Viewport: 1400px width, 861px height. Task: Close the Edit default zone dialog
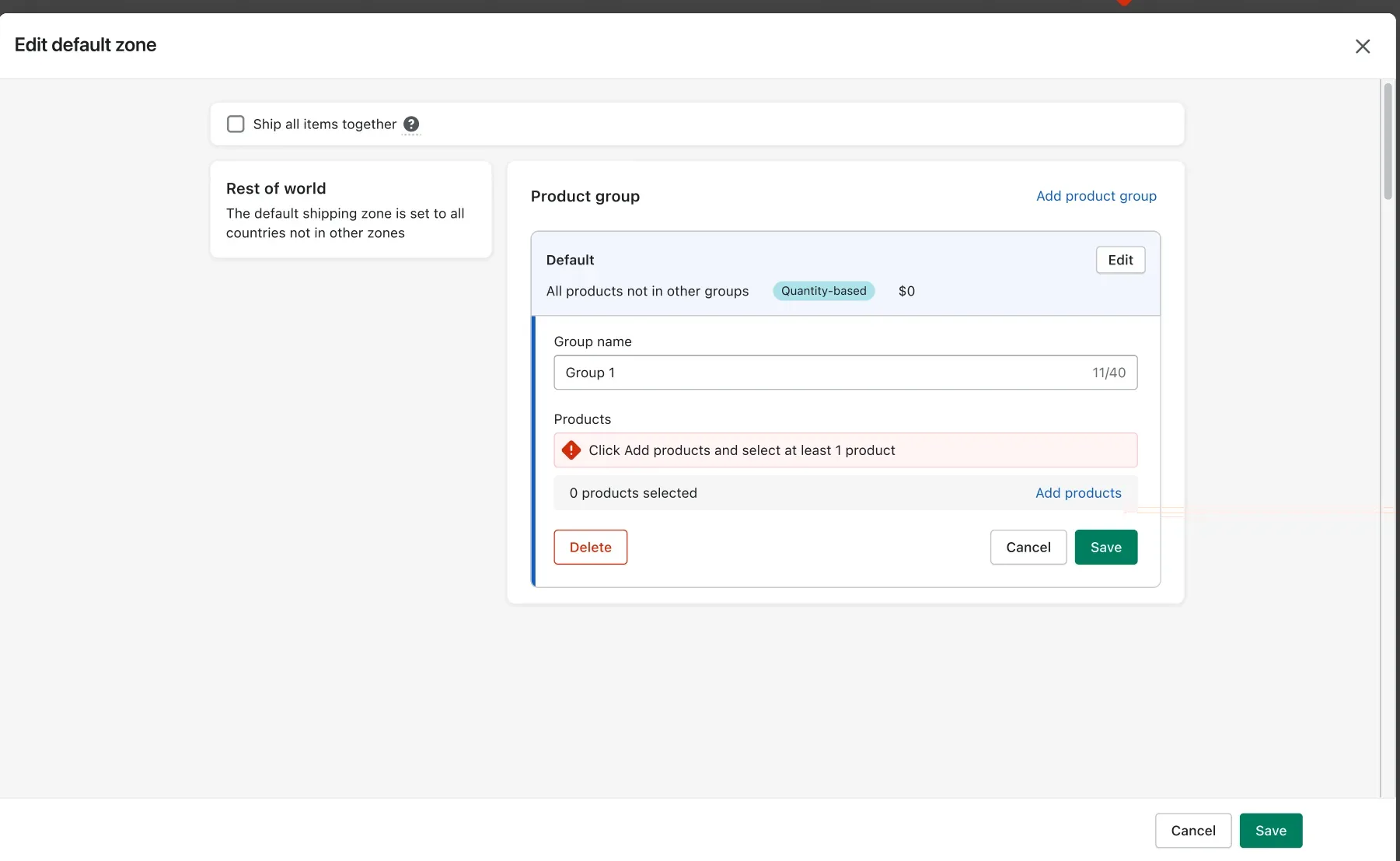click(x=1362, y=46)
